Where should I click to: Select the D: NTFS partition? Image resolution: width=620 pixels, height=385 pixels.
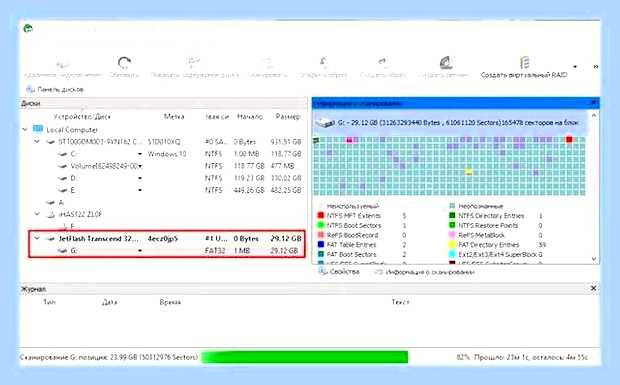[163, 178]
